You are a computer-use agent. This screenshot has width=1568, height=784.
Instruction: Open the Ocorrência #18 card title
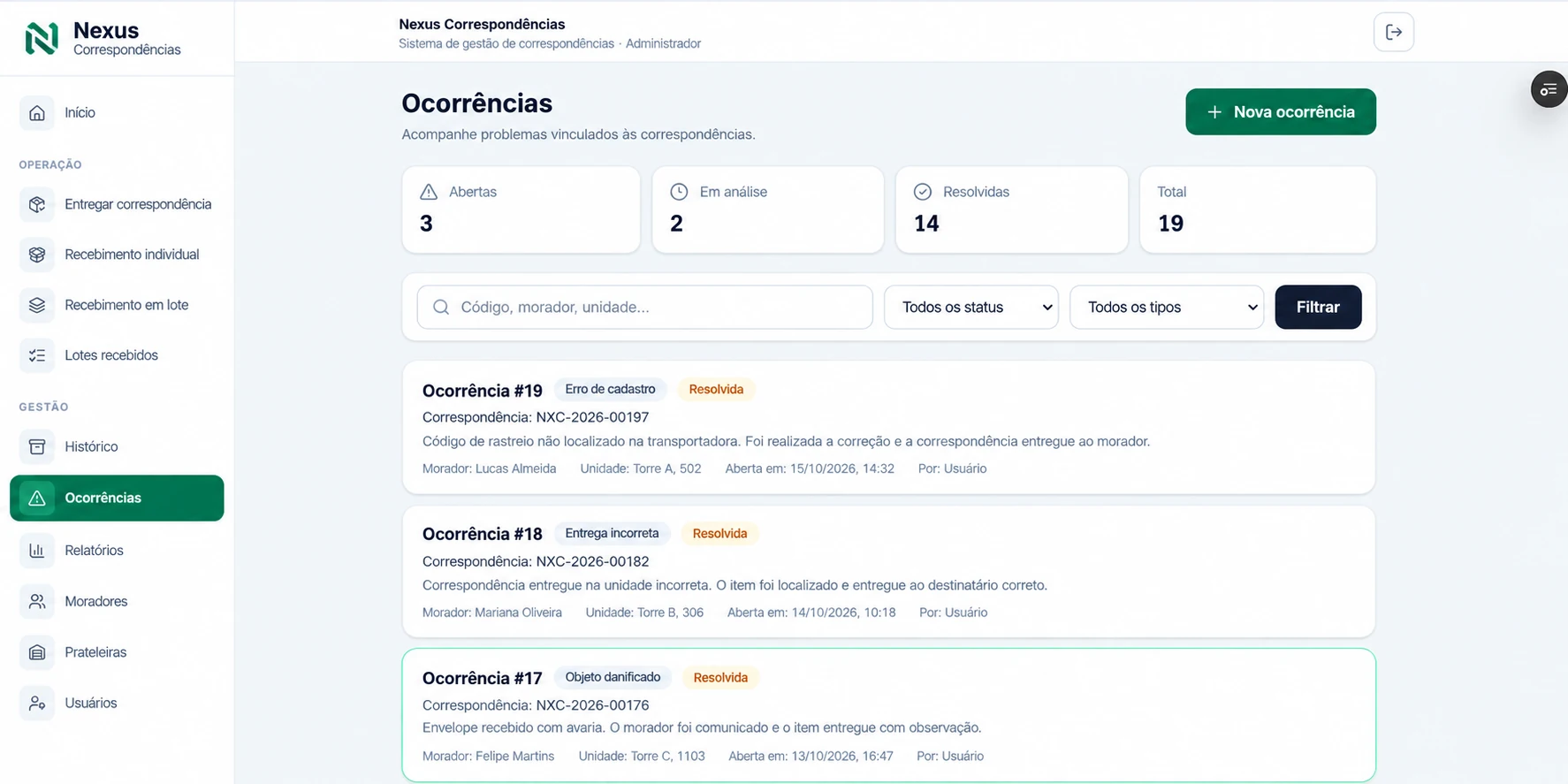483,534
